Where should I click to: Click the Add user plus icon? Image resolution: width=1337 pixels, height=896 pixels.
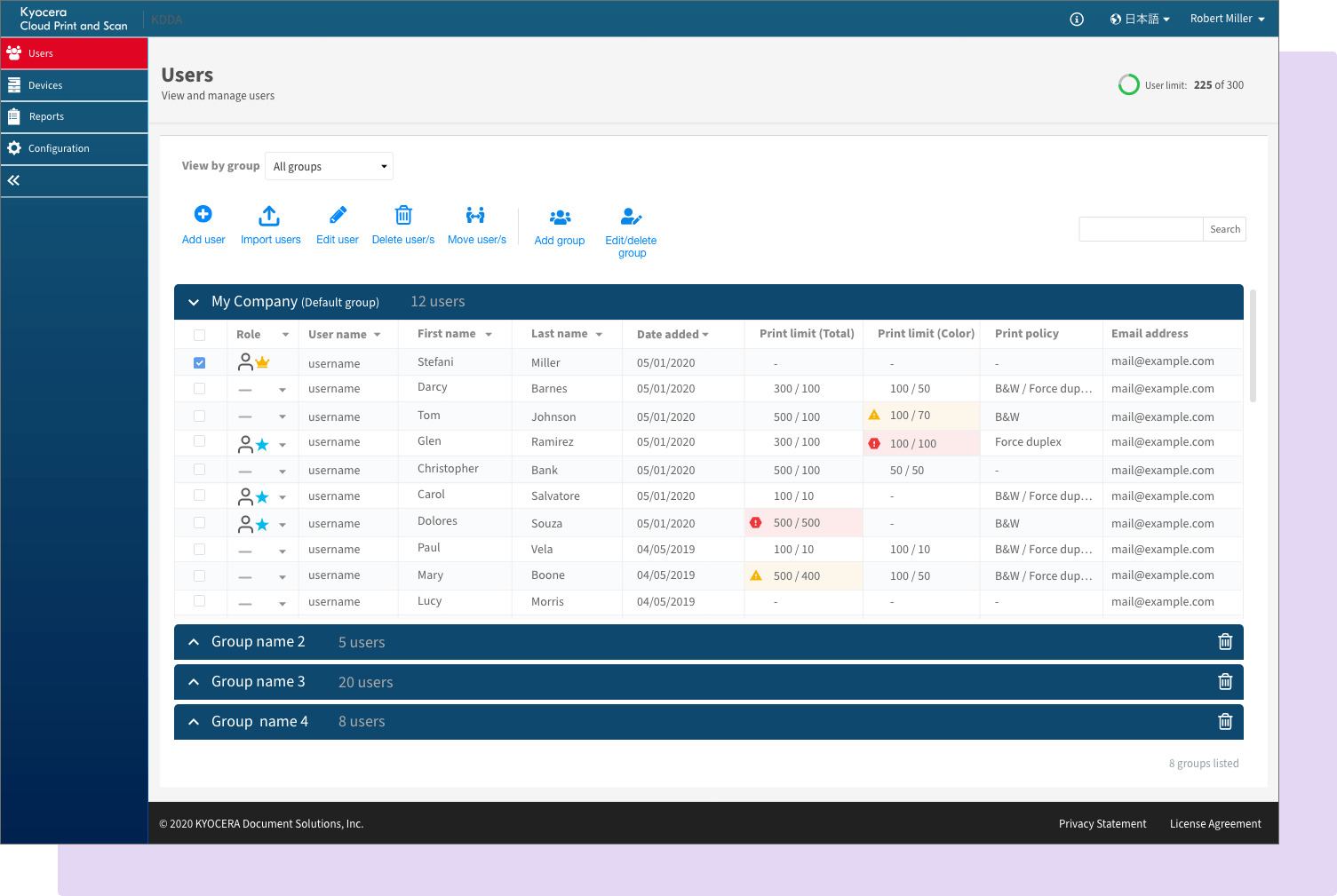tap(203, 214)
